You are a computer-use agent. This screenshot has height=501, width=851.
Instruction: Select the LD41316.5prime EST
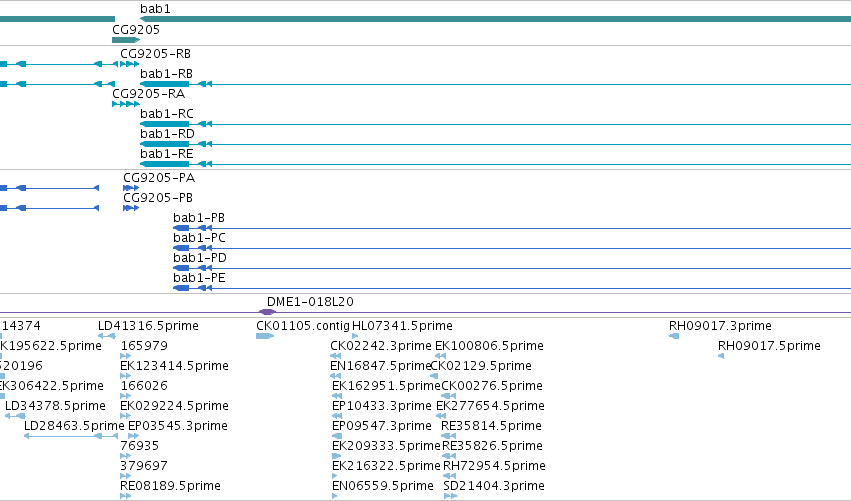106,336
